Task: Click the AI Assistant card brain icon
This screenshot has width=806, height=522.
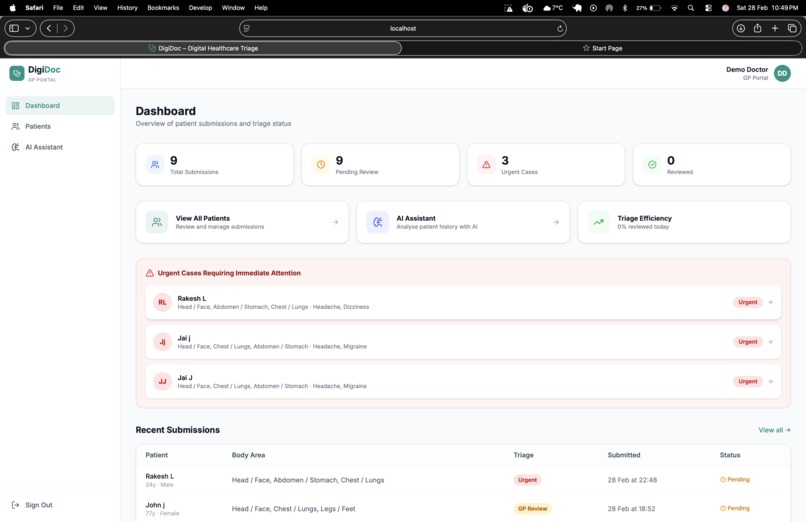Action: [378, 222]
